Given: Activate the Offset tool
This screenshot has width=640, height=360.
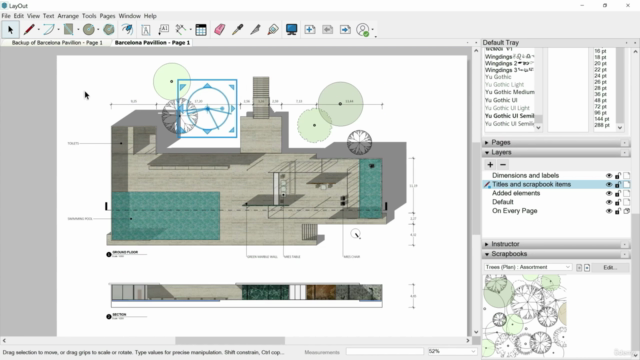Looking at the screenshot, I should pos(127,29).
